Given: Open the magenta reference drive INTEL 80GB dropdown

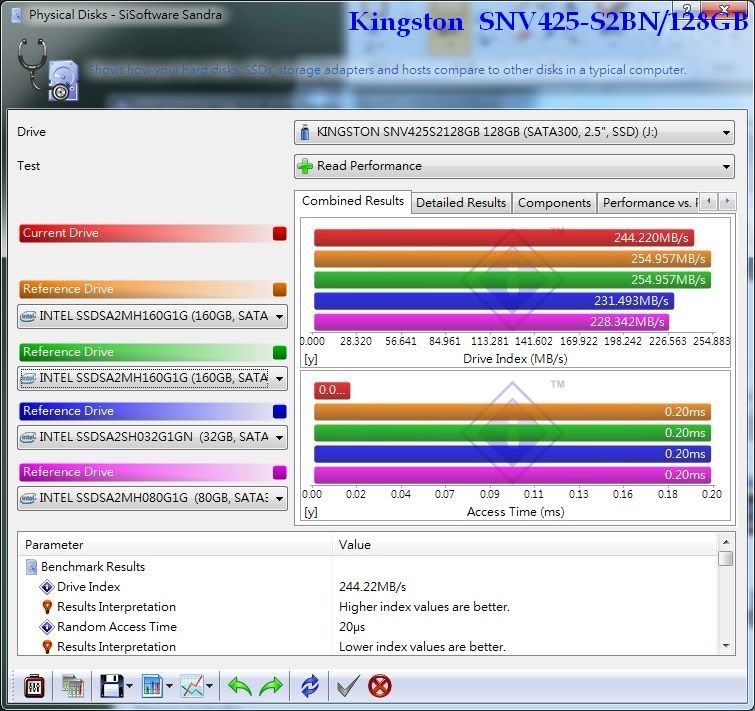Looking at the screenshot, I should click(x=152, y=498).
